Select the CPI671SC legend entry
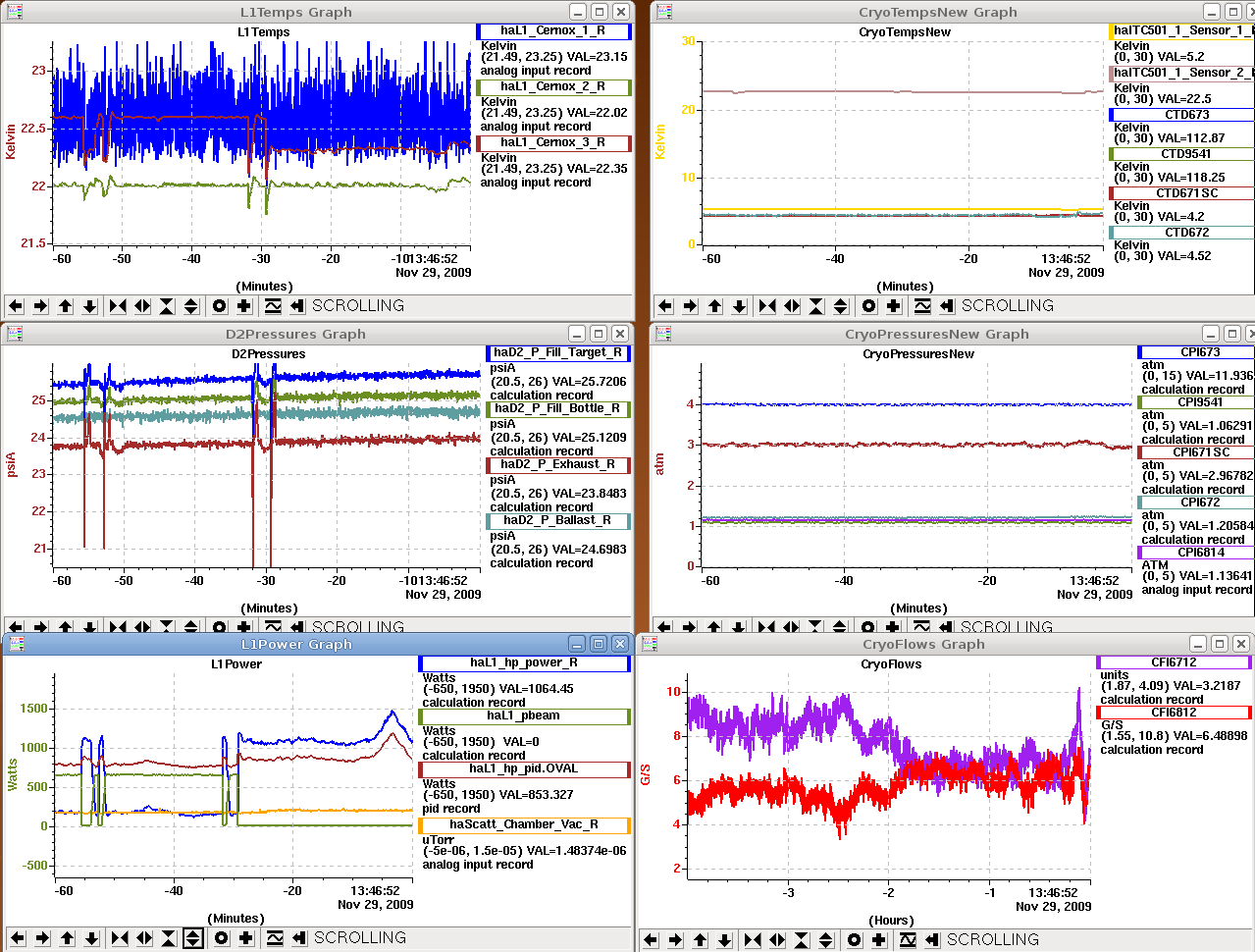 point(1195,452)
